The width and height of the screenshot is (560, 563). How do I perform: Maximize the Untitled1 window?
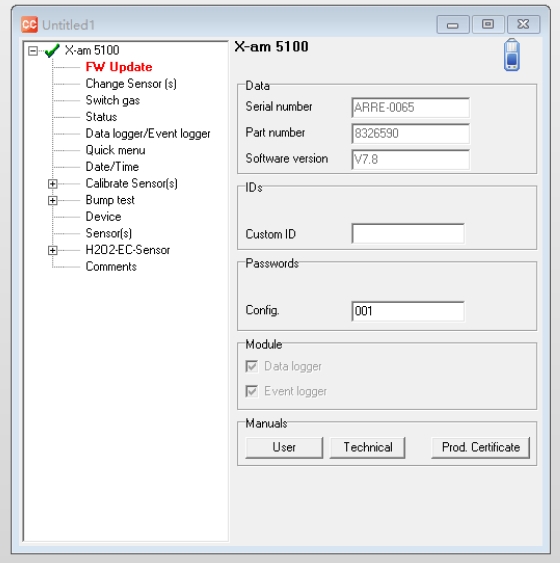[x=488, y=25]
